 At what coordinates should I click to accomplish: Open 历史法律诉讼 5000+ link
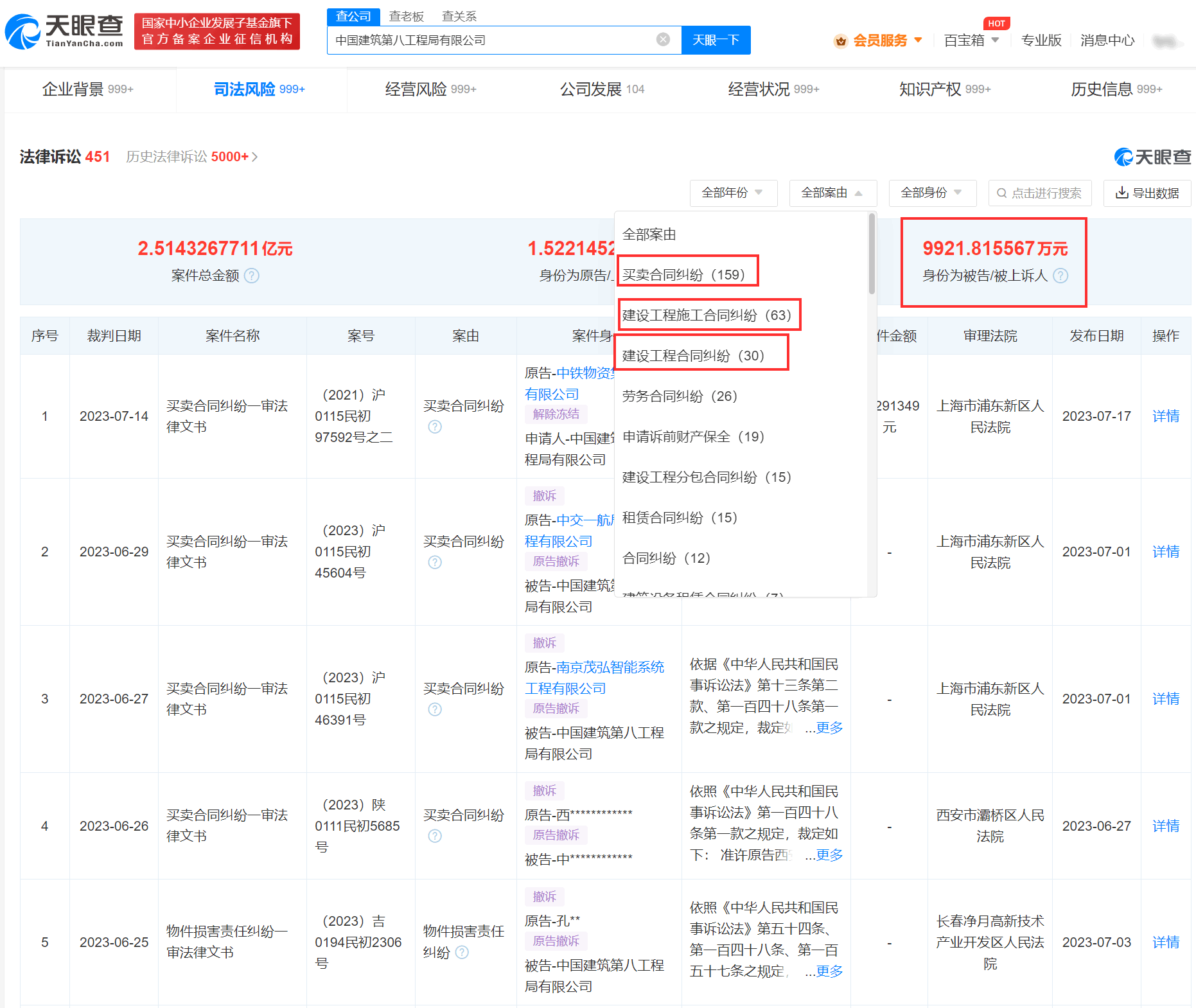pos(191,157)
